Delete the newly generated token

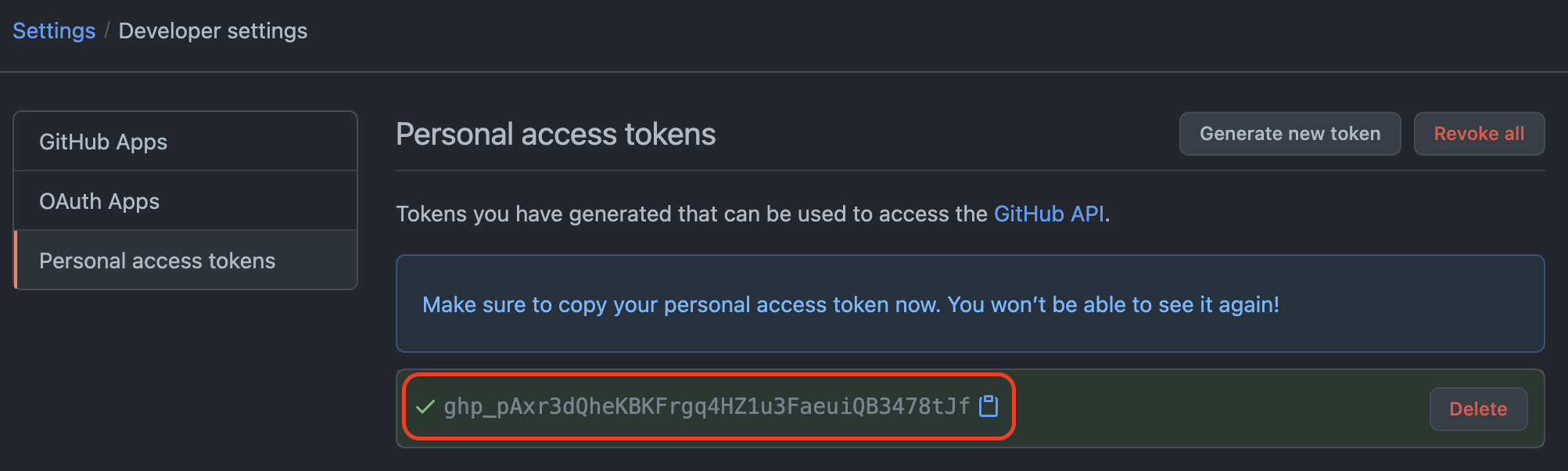point(1477,408)
